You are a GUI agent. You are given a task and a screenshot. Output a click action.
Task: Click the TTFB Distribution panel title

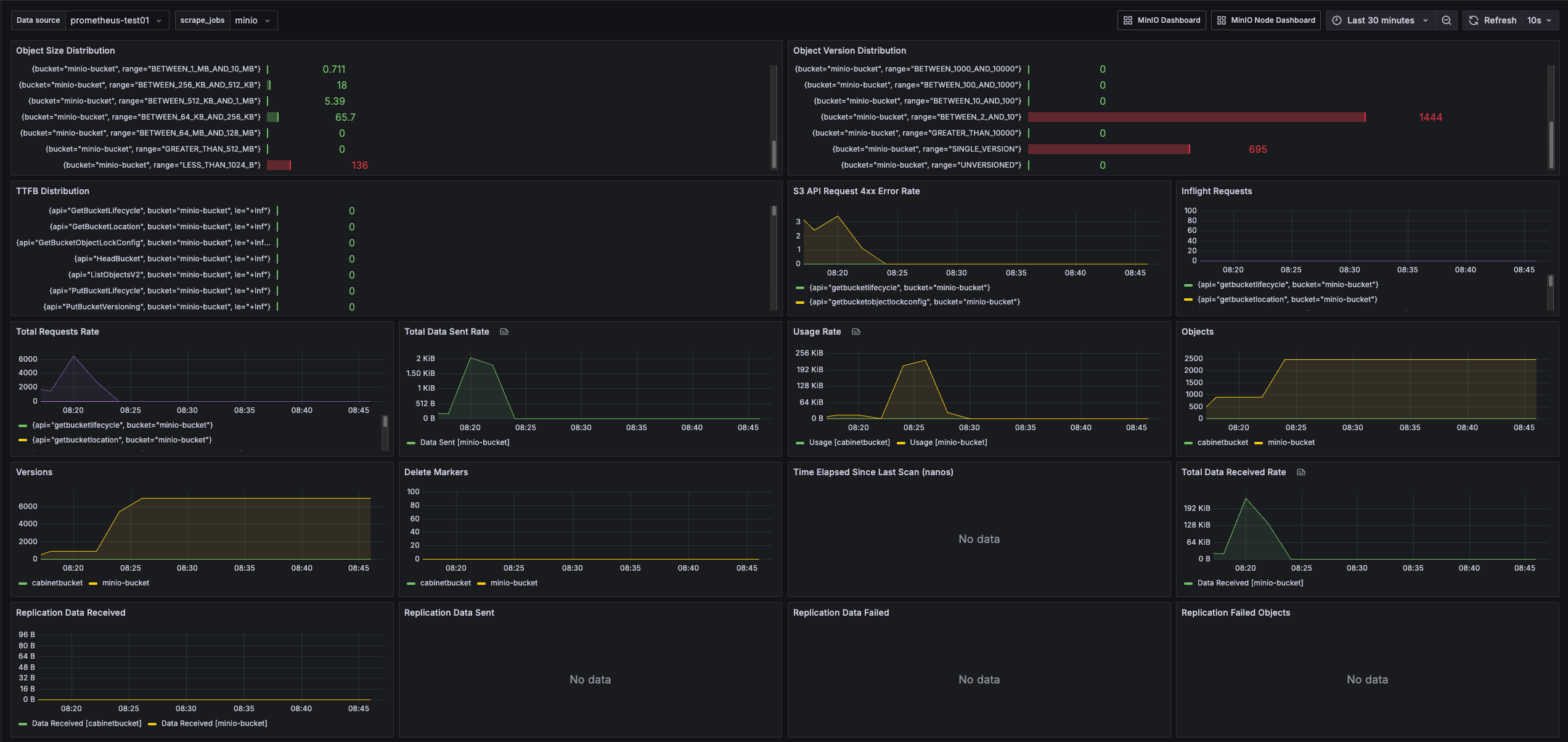coord(52,191)
